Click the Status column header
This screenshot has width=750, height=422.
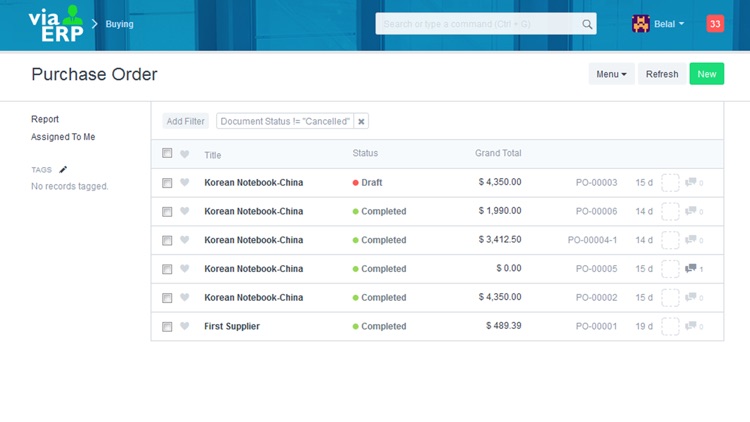point(365,153)
